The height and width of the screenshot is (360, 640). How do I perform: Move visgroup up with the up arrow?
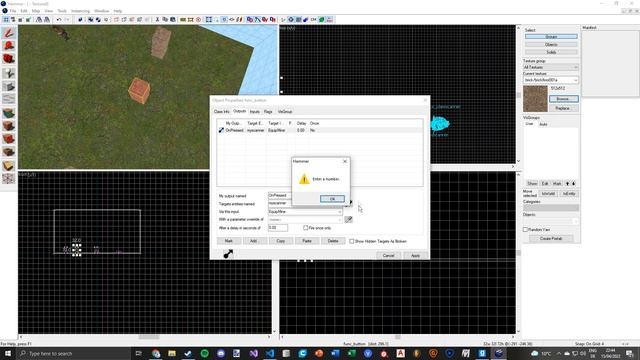[x=567, y=184]
